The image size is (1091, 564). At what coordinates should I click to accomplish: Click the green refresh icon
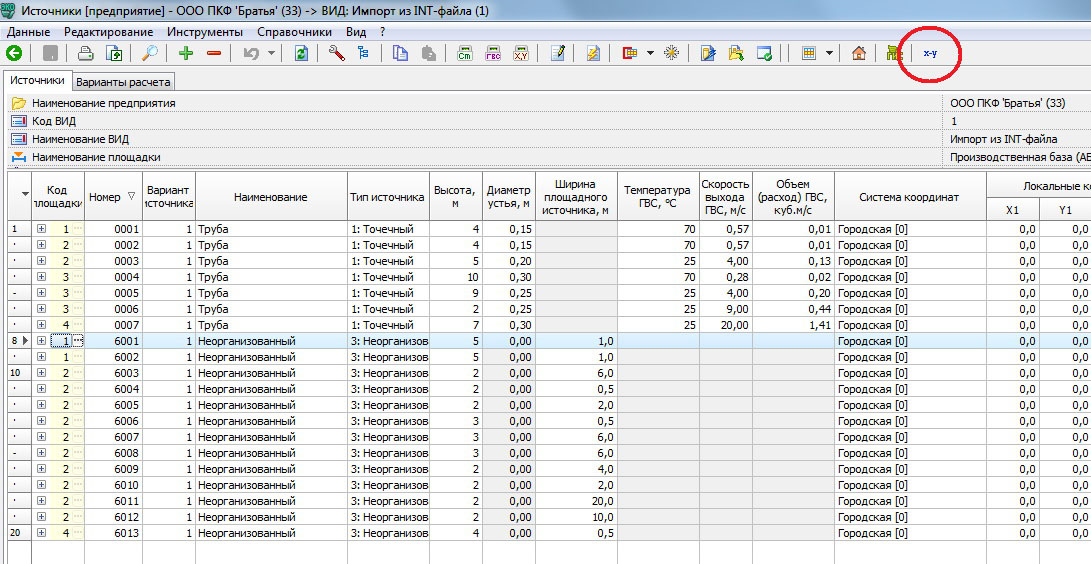(x=300, y=54)
